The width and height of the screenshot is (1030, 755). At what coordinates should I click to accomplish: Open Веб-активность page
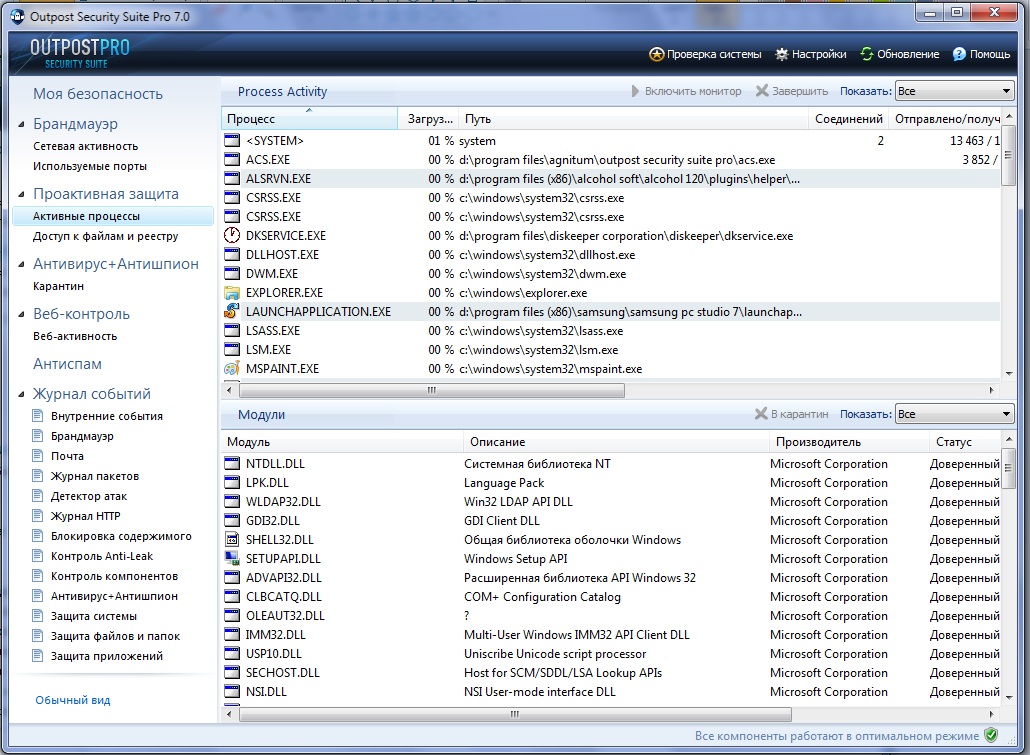[x=75, y=336]
